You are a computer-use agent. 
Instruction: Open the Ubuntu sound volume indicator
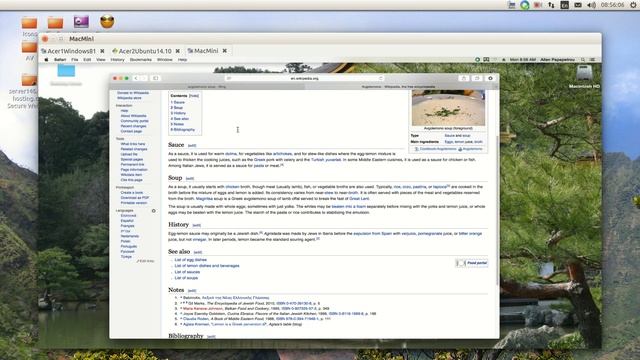click(x=591, y=5)
